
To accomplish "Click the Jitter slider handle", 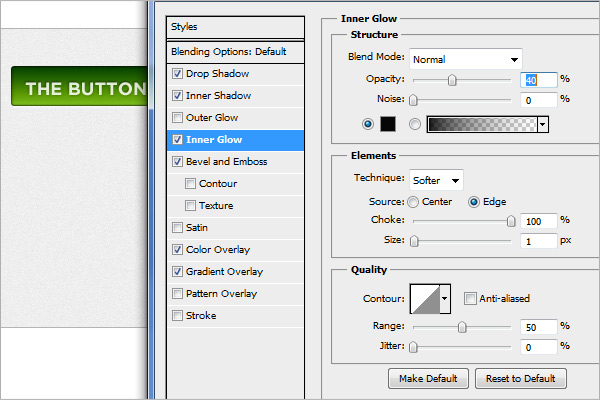I will click(x=413, y=347).
